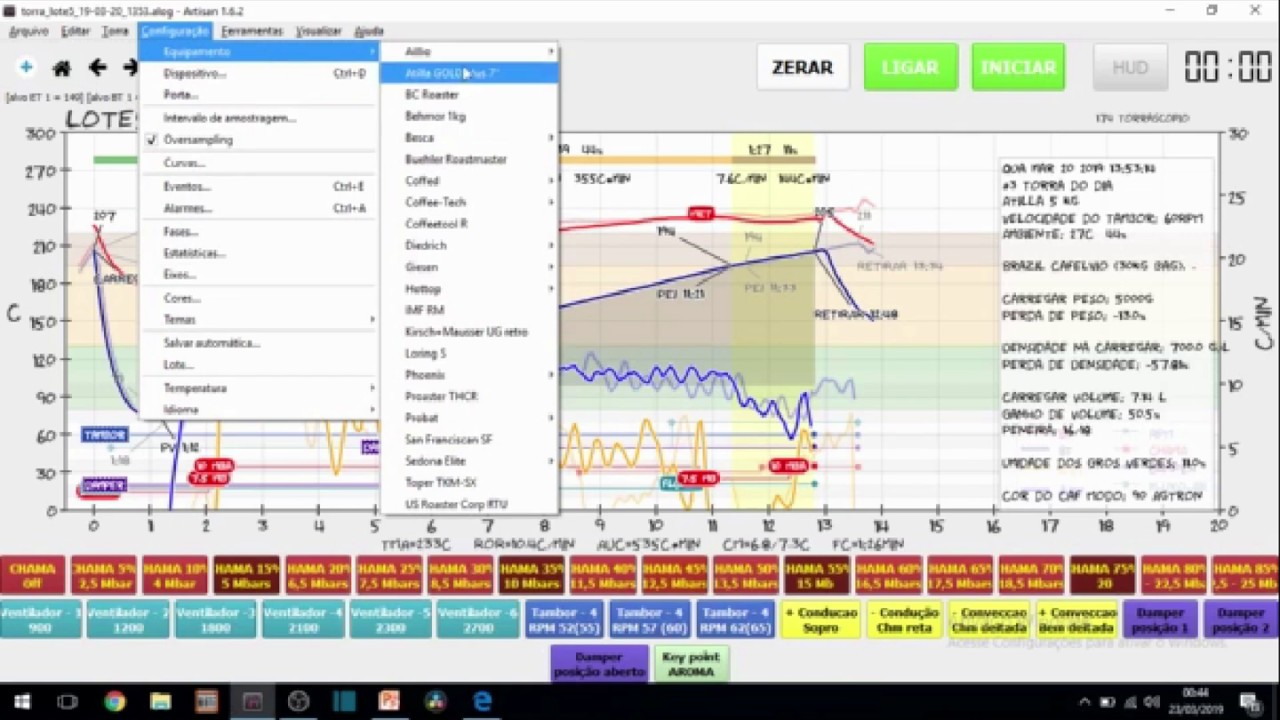The image size is (1280, 720).
Task: Click the blue plus toolbar icon
Action: coord(26,67)
